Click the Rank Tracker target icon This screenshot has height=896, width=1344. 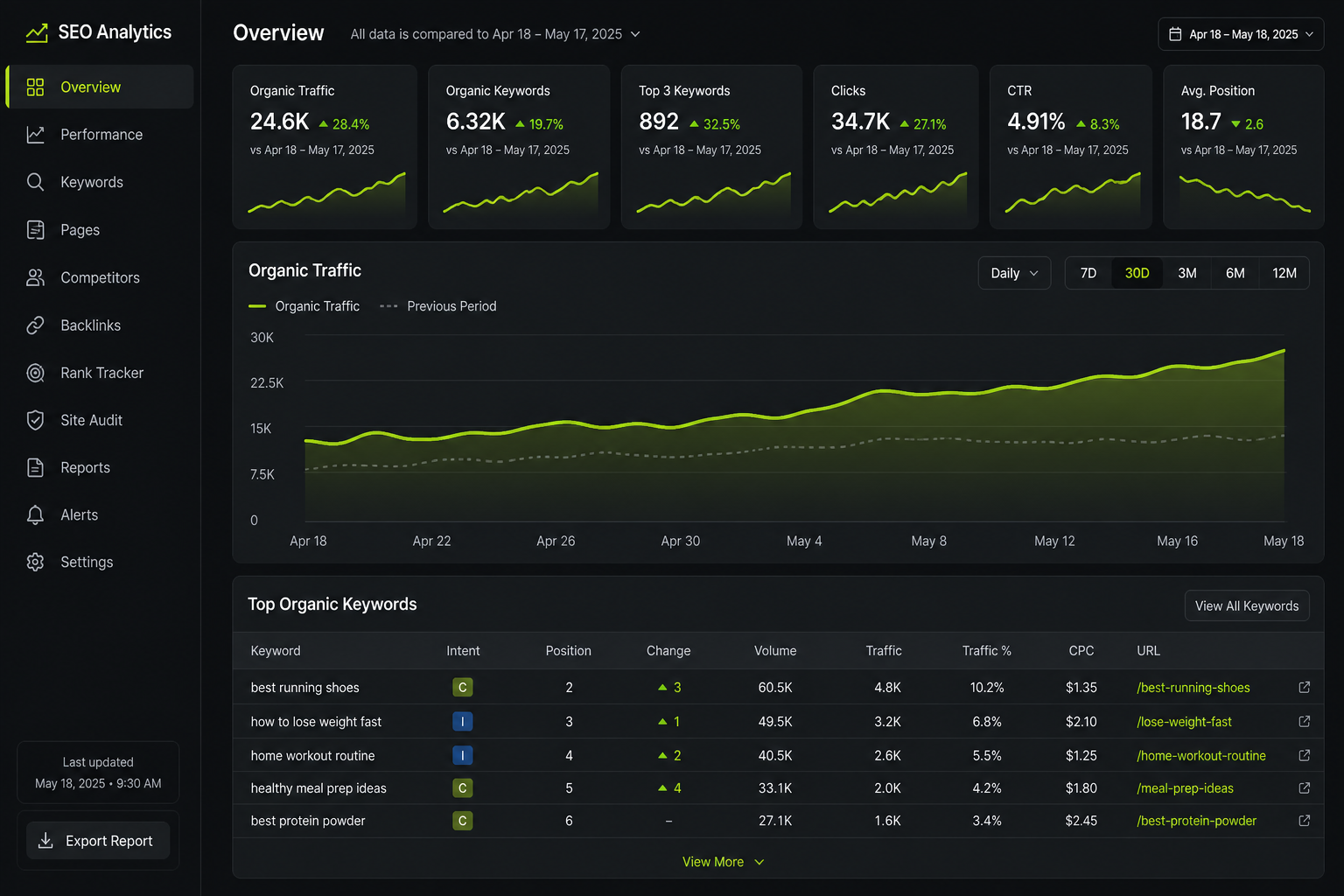[x=35, y=373]
